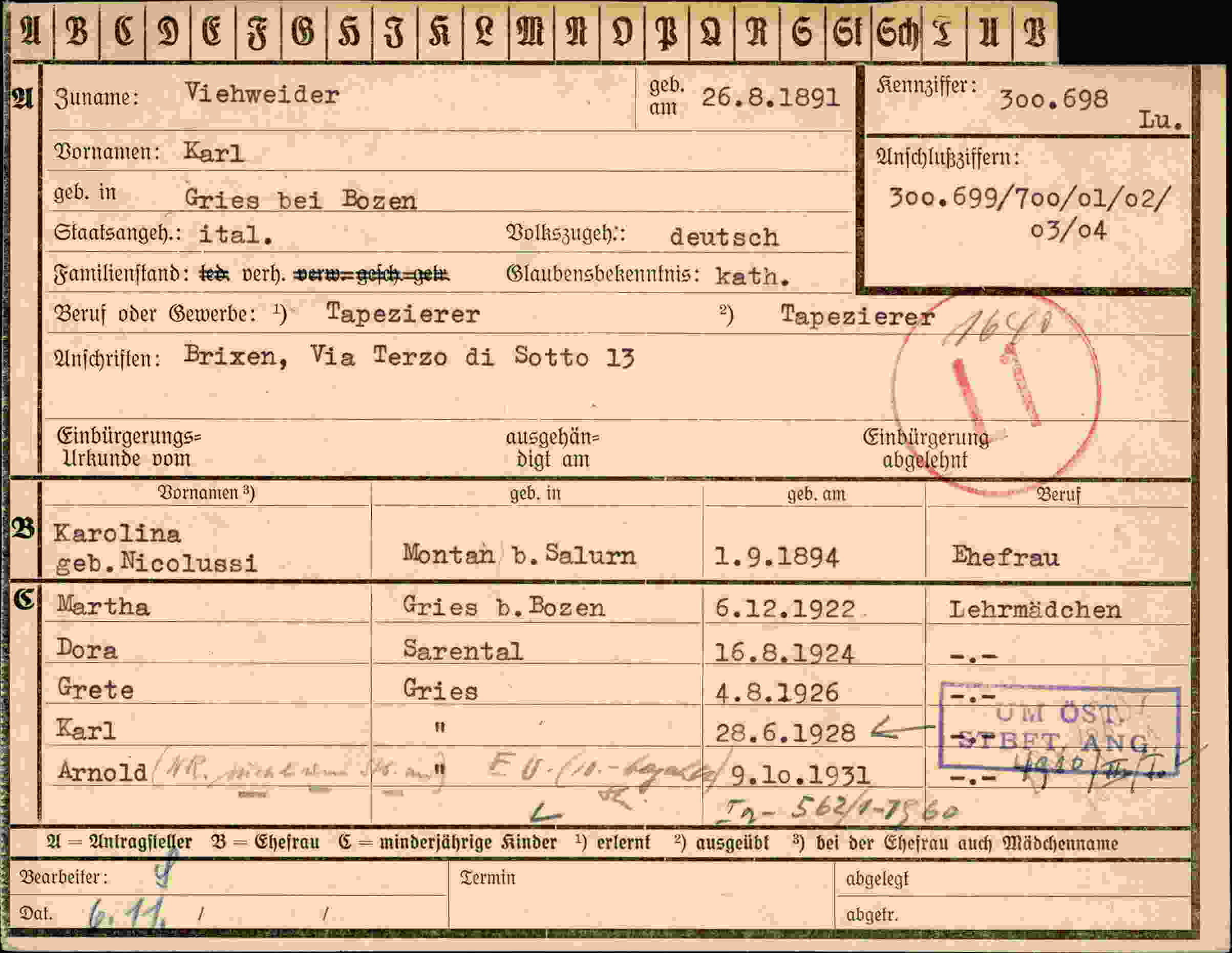The width and height of the screenshot is (1232, 953).
Task: Select the index tab lettered M
Action: tap(530, 31)
